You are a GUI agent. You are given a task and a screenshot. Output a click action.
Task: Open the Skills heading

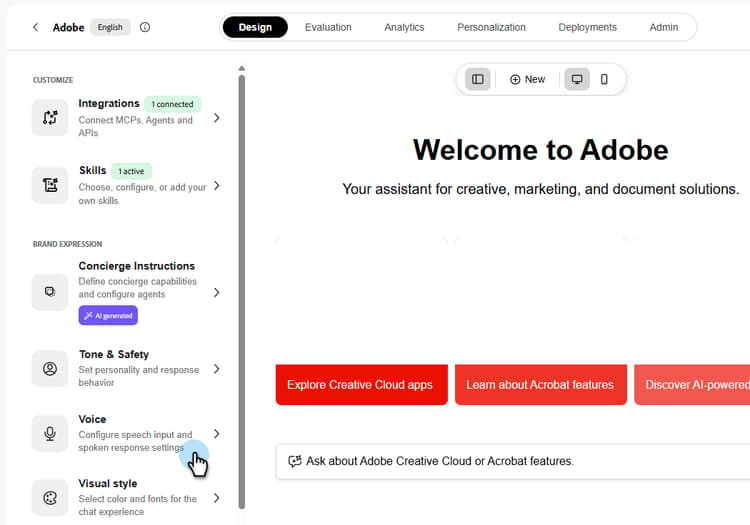(x=93, y=170)
